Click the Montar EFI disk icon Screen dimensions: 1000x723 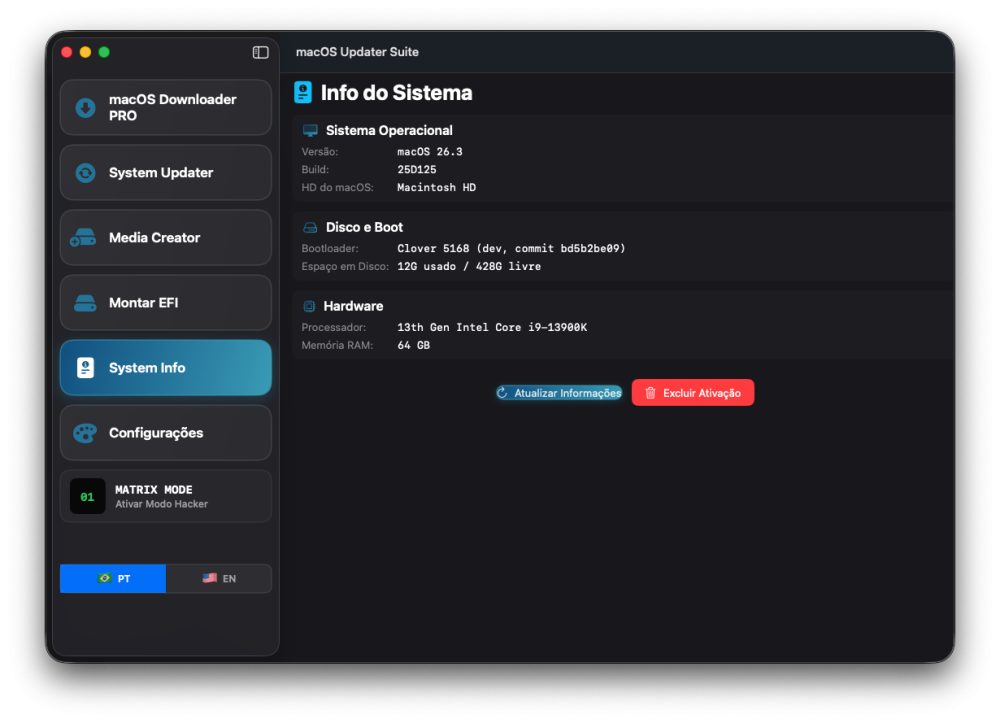85,303
